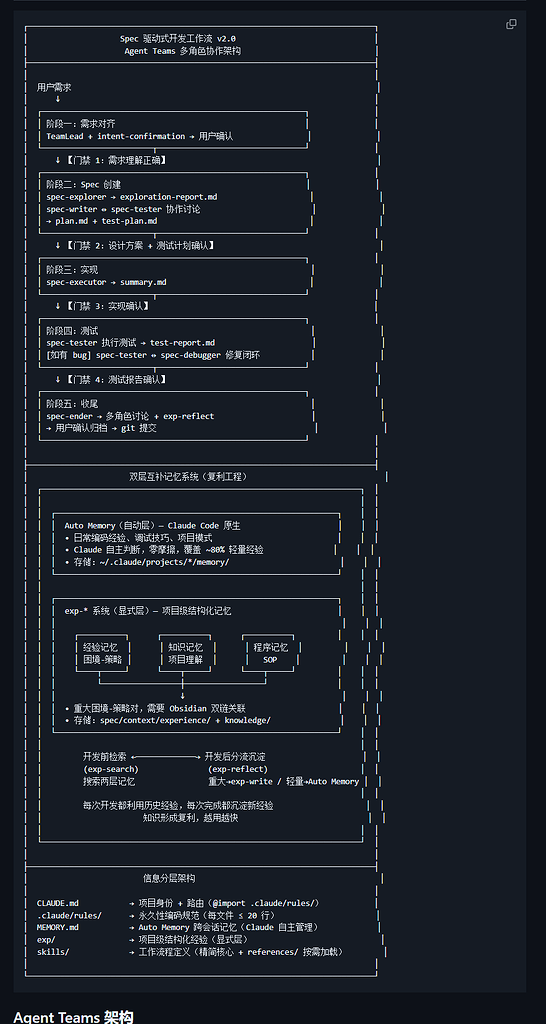Select the "阶段二：Spec 创建" line

[x=84, y=185]
